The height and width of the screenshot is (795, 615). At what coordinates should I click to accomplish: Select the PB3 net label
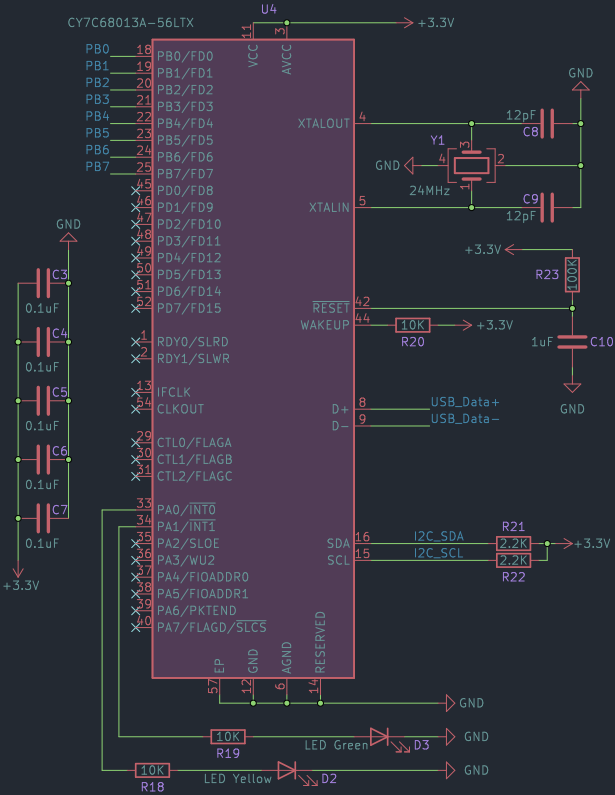[x=97, y=99]
